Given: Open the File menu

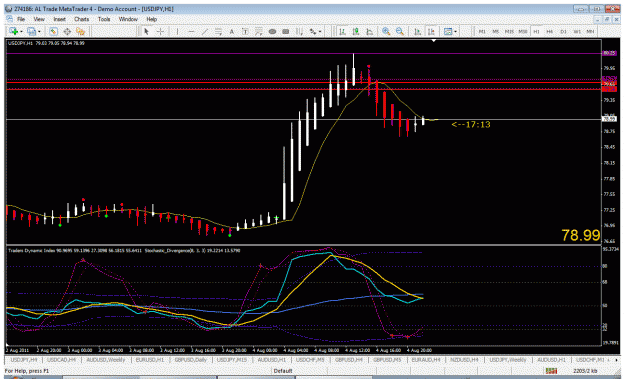Looking at the screenshot, I should point(21,19).
